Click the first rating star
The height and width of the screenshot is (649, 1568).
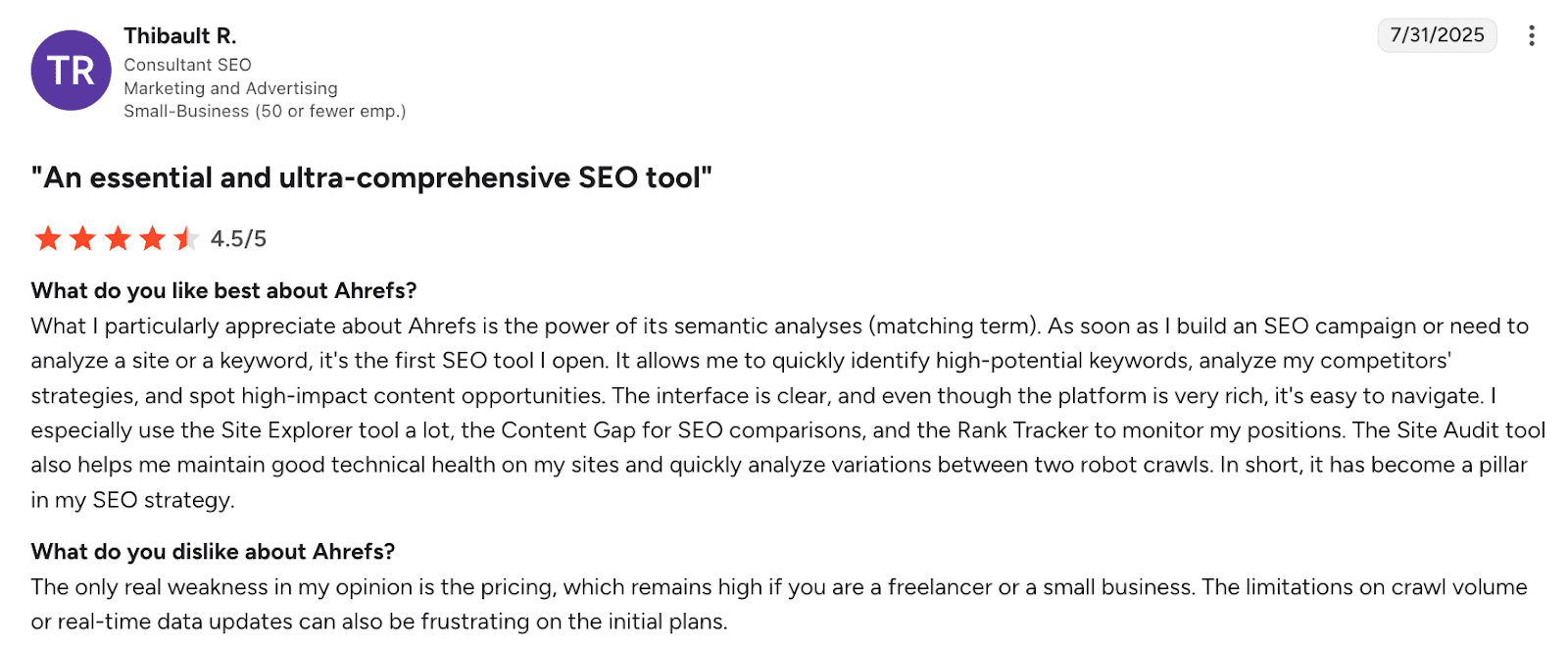coord(47,238)
